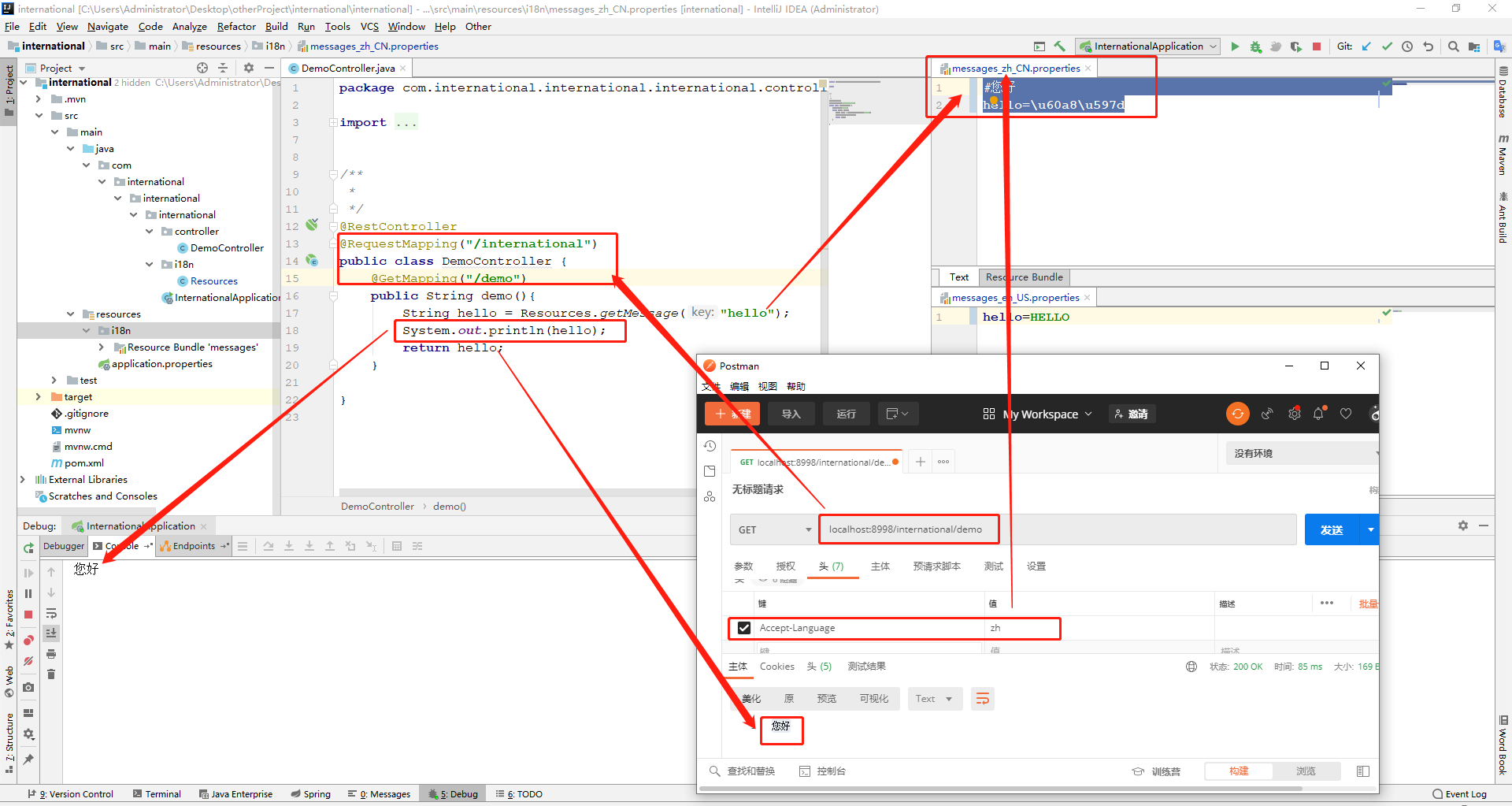Update project with Git blue arrow icon
This screenshot has width=1512, height=806.
(x=1366, y=46)
